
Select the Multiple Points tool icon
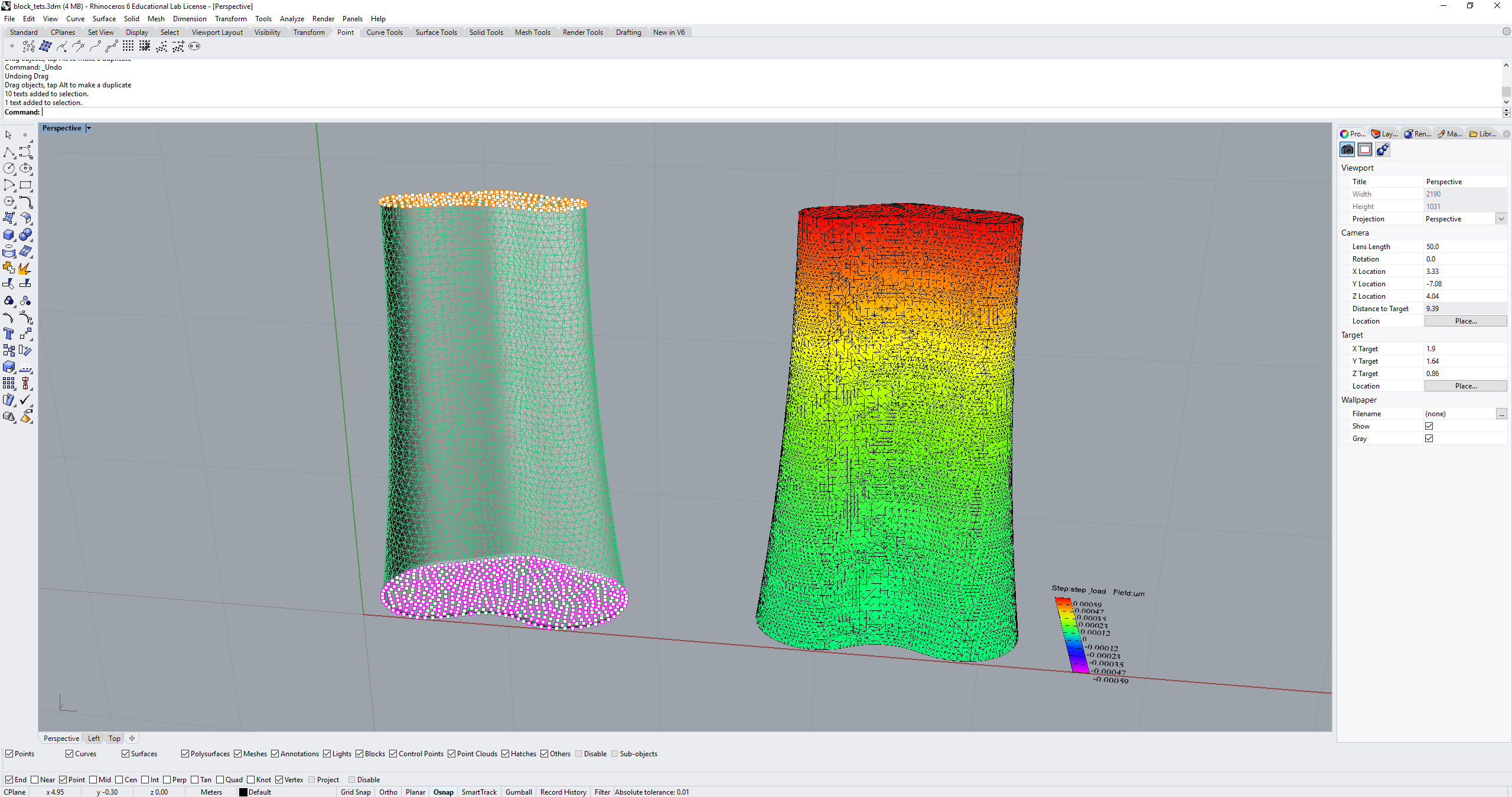pos(28,46)
